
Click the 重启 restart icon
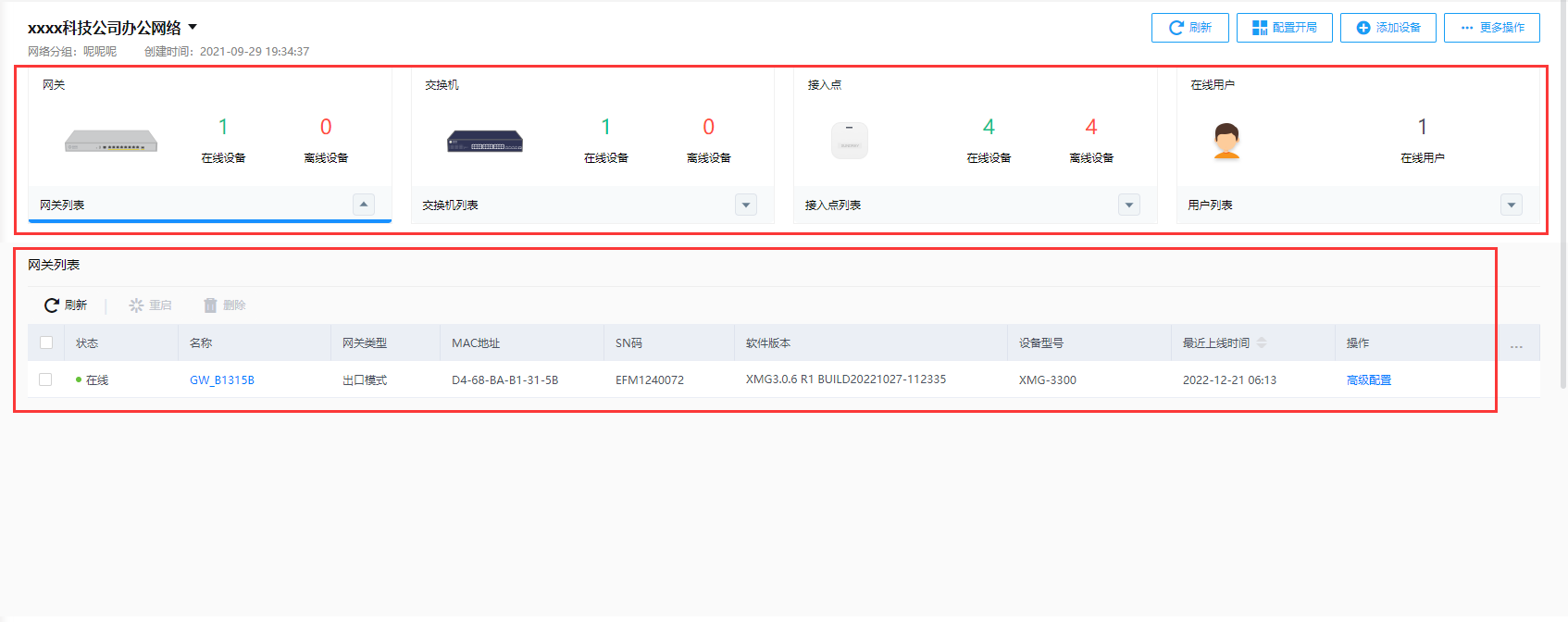coord(136,305)
